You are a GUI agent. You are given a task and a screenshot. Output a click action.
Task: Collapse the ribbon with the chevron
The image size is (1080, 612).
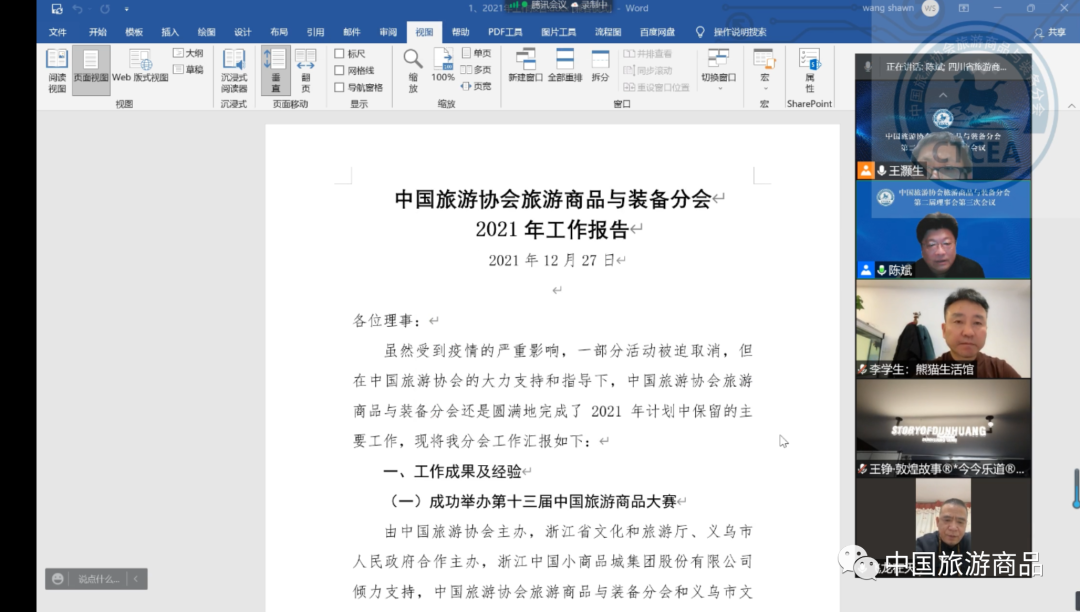click(x=1071, y=105)
